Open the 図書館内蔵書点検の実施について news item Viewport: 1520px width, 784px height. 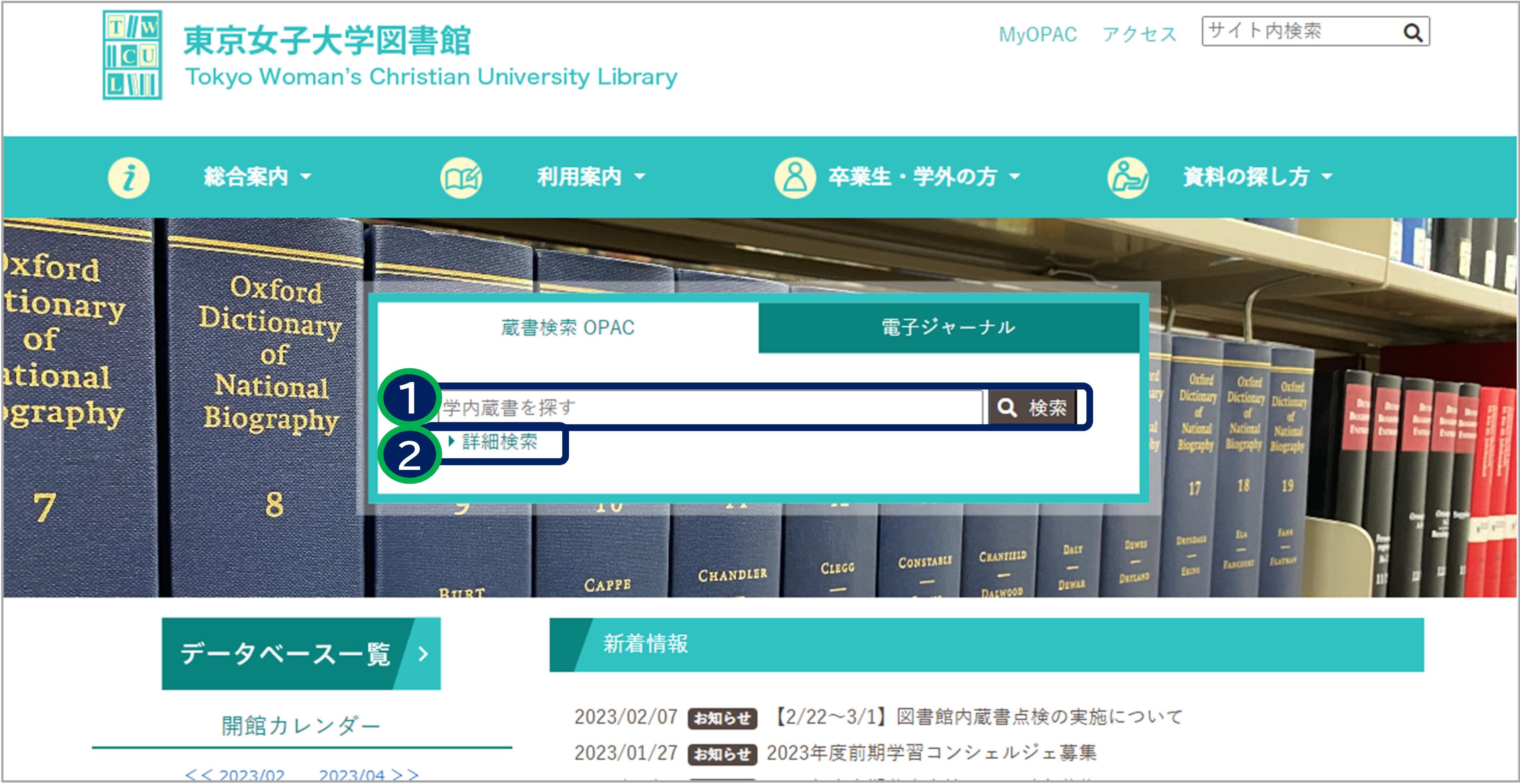tap(978, 717)
